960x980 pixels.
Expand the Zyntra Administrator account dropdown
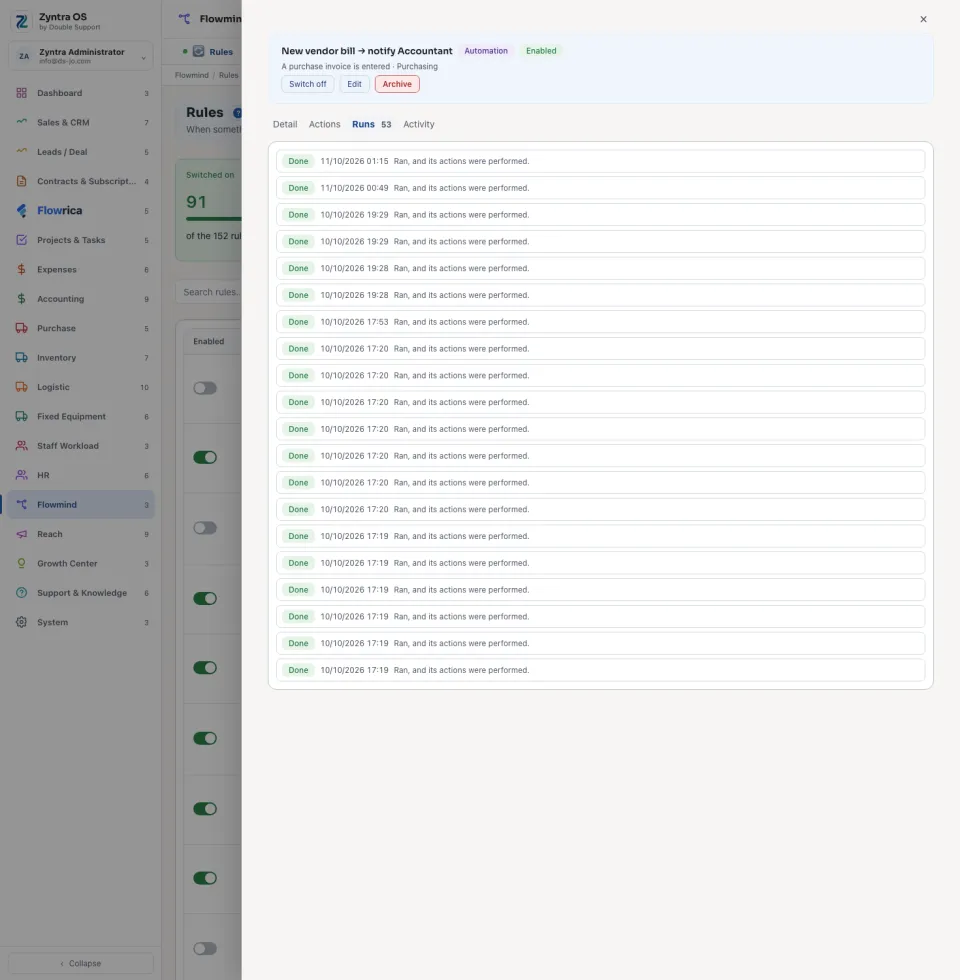point(143,57)
